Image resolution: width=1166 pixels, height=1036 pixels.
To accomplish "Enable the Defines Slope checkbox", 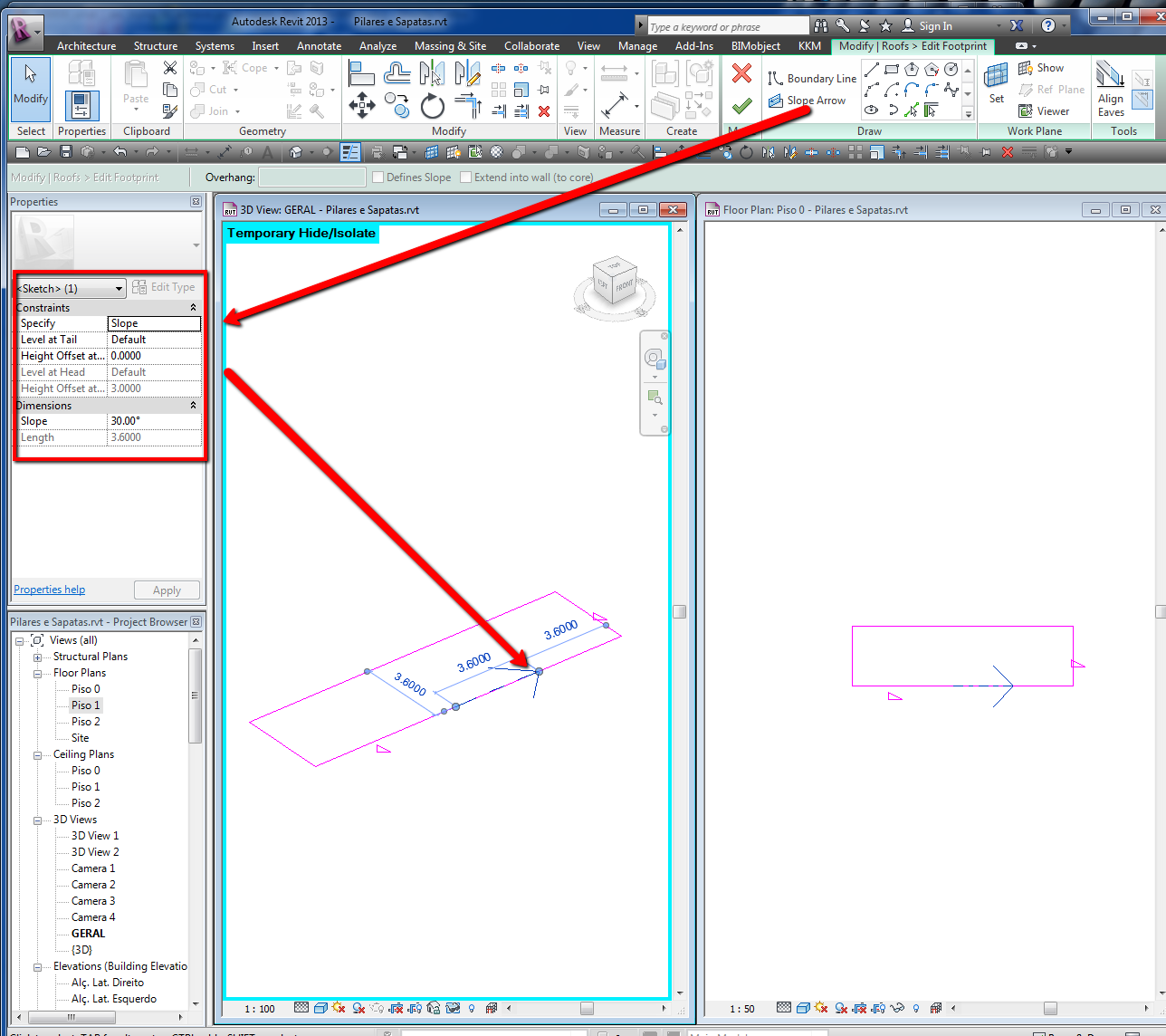I will 378,177.
